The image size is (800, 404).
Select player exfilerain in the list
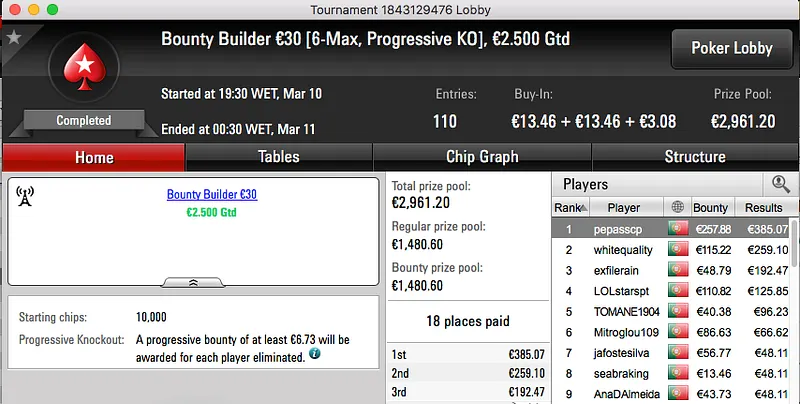pyautogui.click(x=623, y=270)
